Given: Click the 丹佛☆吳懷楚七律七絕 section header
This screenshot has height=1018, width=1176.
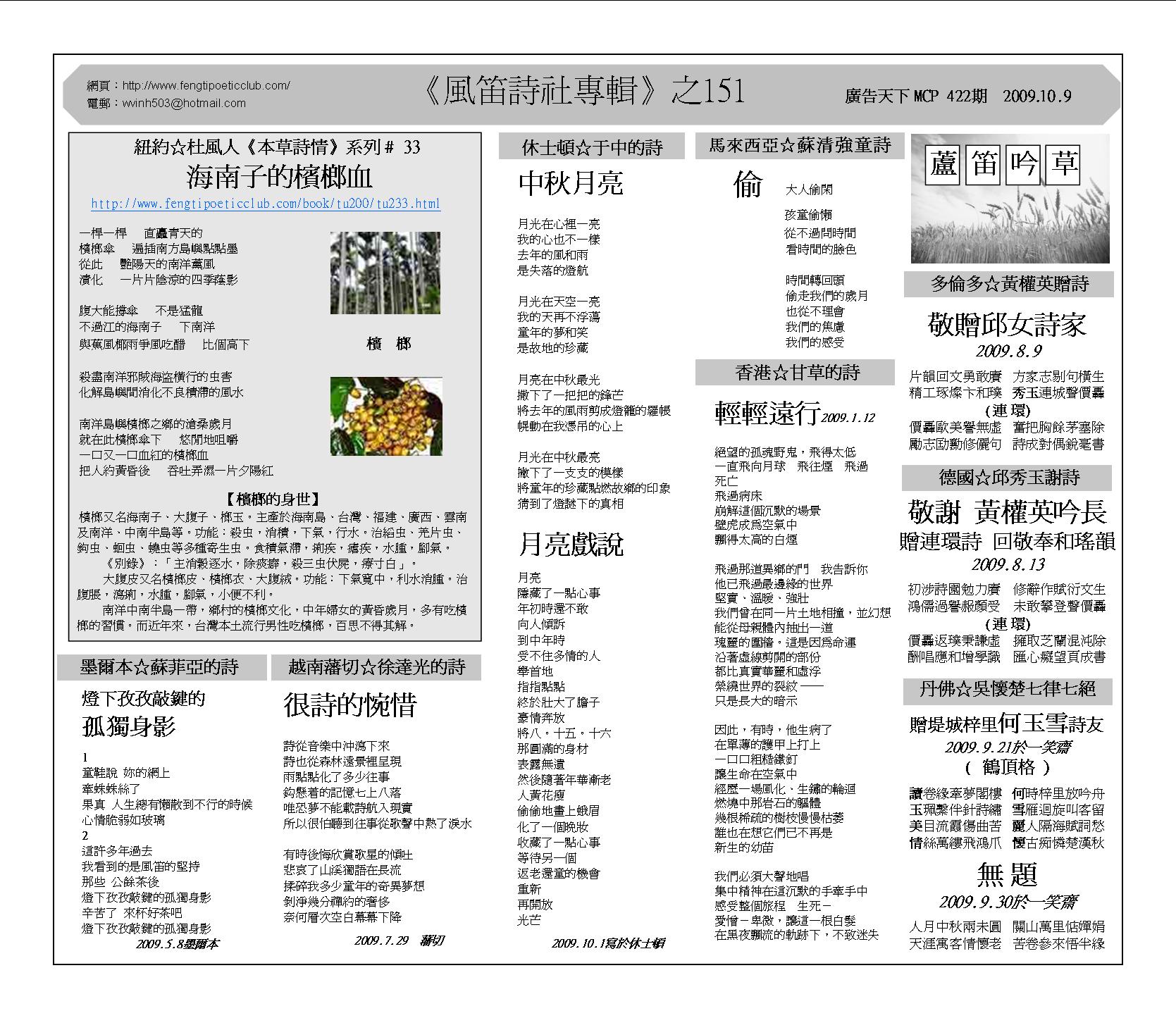Looking at the screenshot, I should 1008,688.
